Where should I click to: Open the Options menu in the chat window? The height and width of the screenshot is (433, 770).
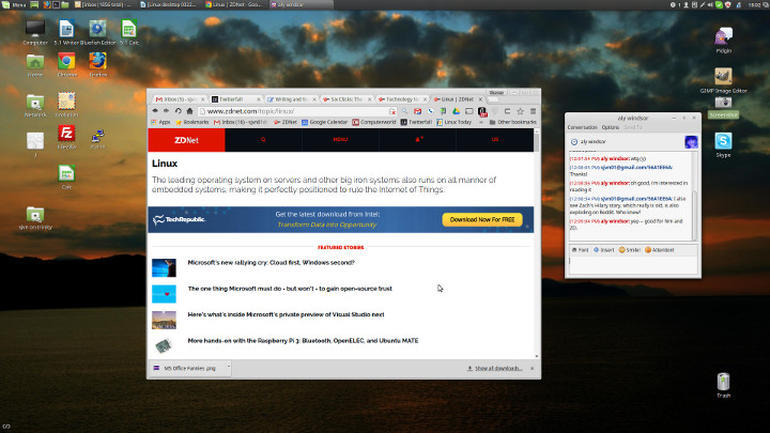610,127
